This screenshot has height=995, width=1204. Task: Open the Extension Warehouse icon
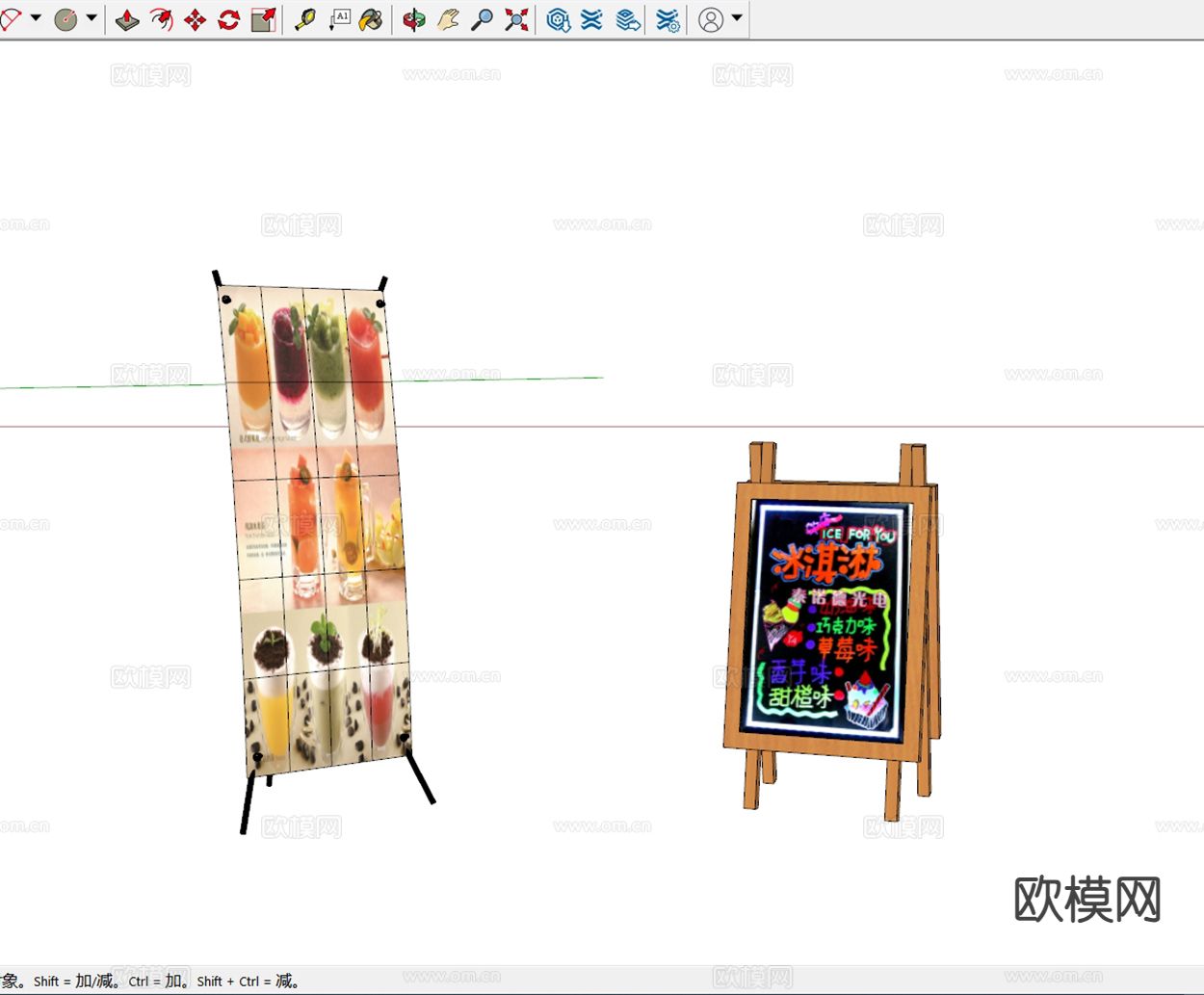(x=592, y=19)
